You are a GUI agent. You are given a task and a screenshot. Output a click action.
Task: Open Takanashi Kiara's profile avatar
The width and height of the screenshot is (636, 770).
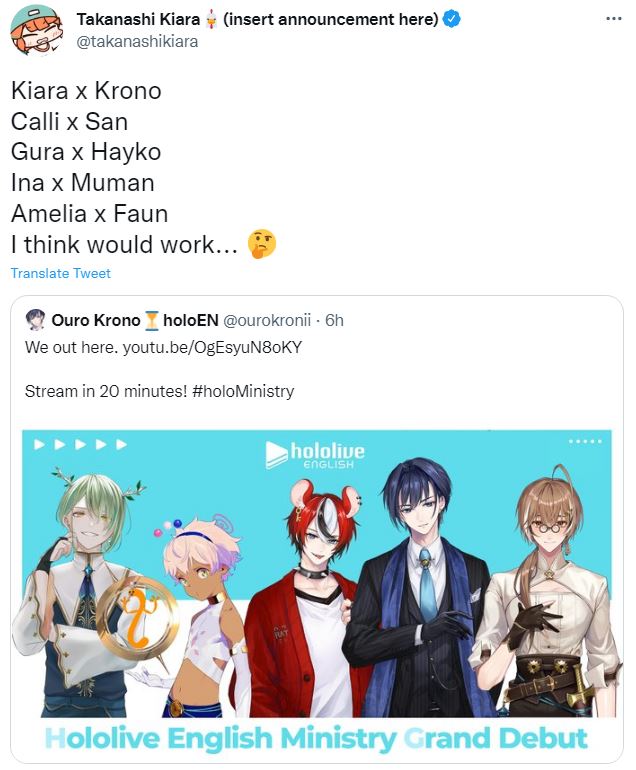click(37, 30)
